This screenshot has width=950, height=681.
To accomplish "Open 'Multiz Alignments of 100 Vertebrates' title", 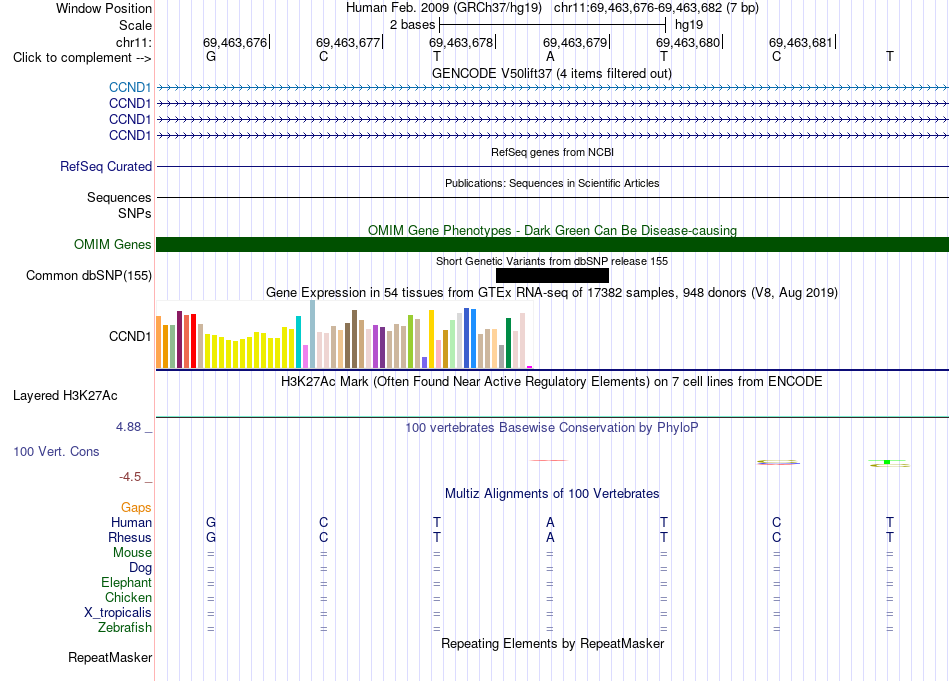I will coord(552,493).
